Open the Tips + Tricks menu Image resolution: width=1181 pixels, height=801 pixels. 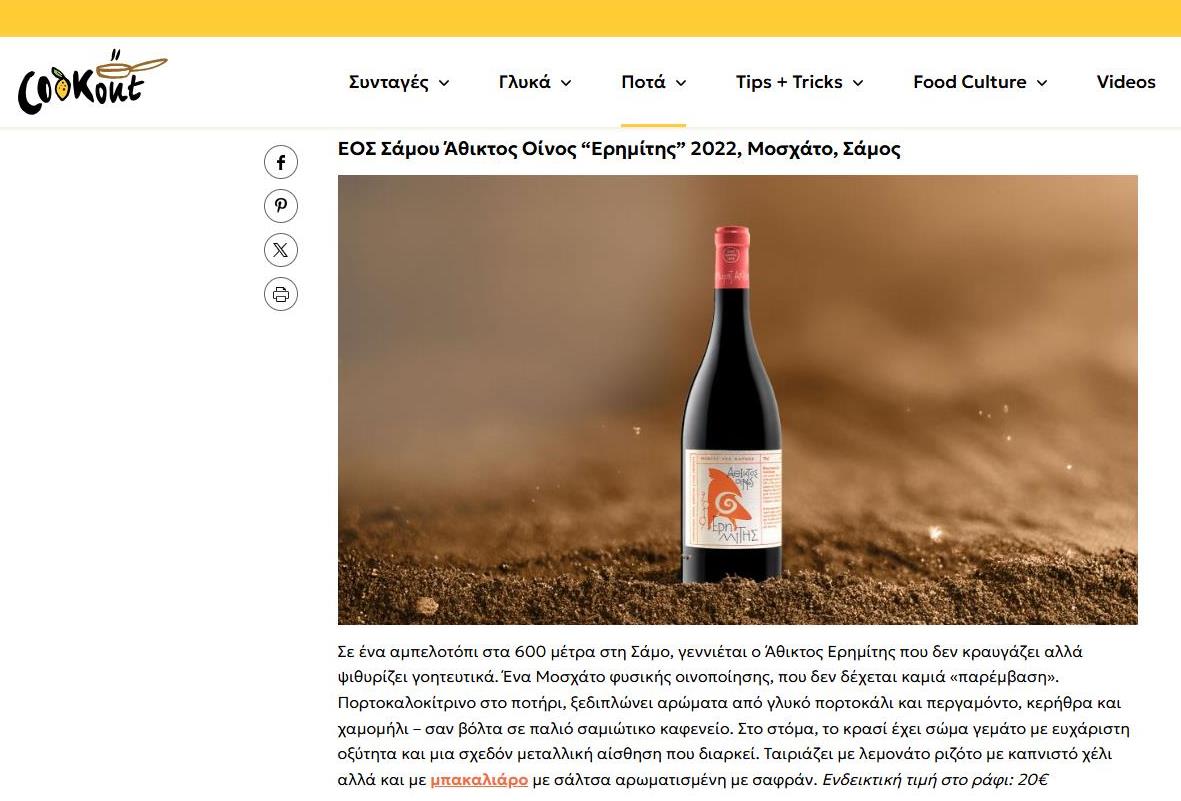pyautogui.click(x=789, y=82)
